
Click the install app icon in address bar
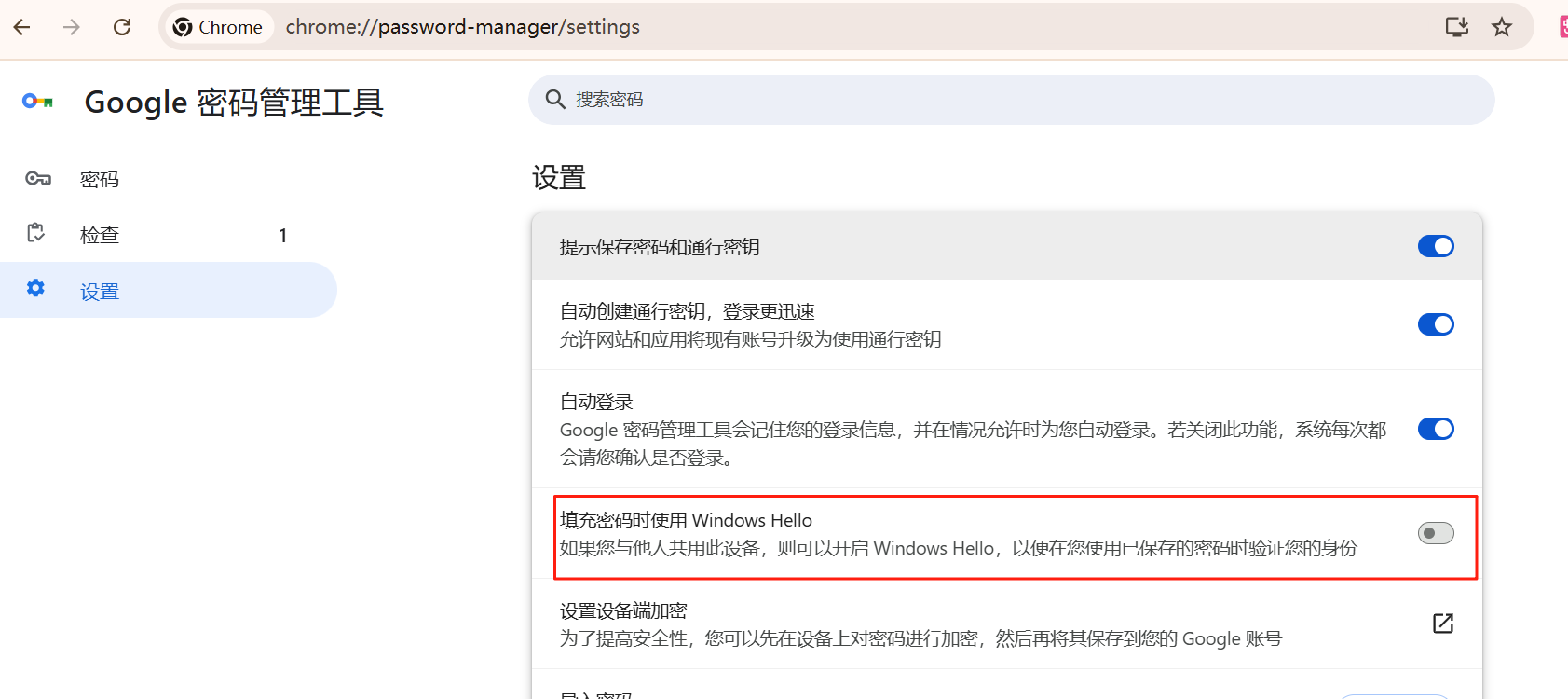click(x=1457, y=27)
